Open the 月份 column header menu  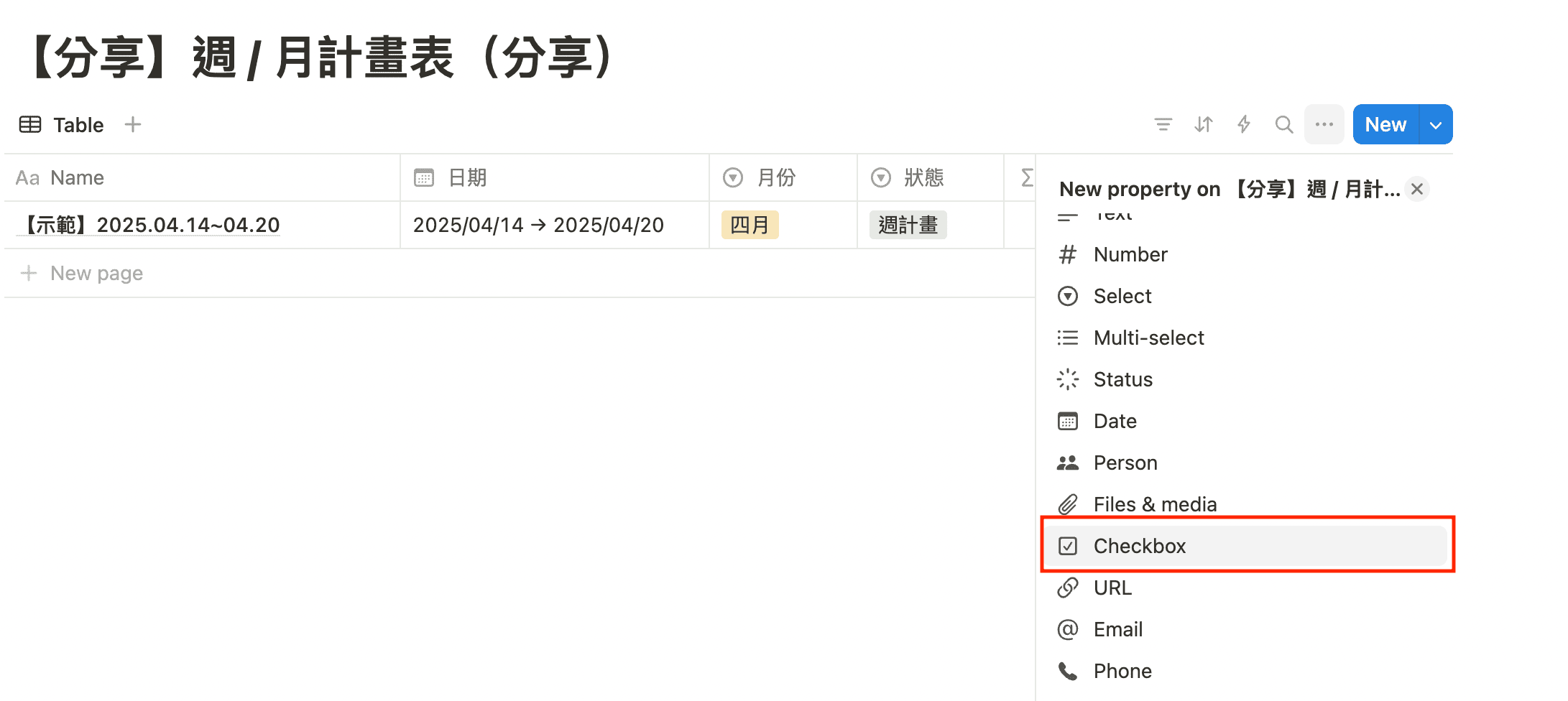776,177
